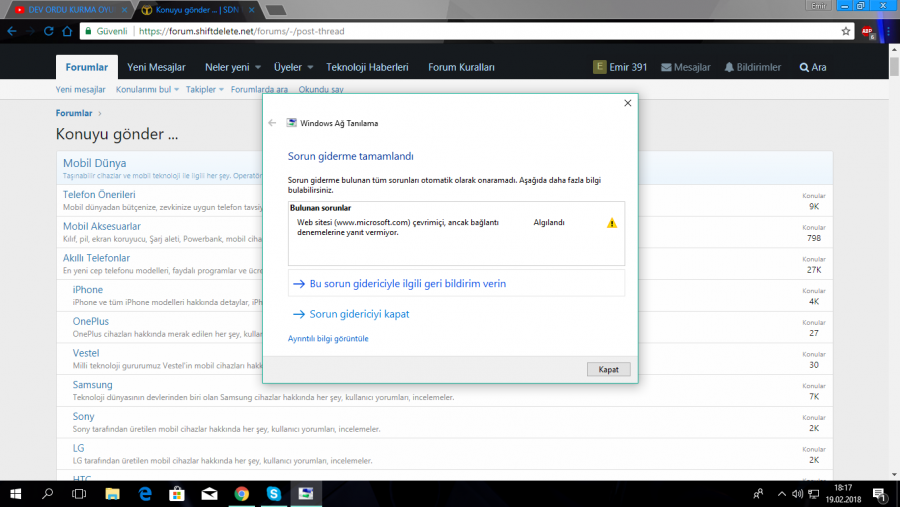Image resolution: width=900 pixels, height=507 pixels.
Task: Click Forumlarda ara link
Action: coord(259,90)
